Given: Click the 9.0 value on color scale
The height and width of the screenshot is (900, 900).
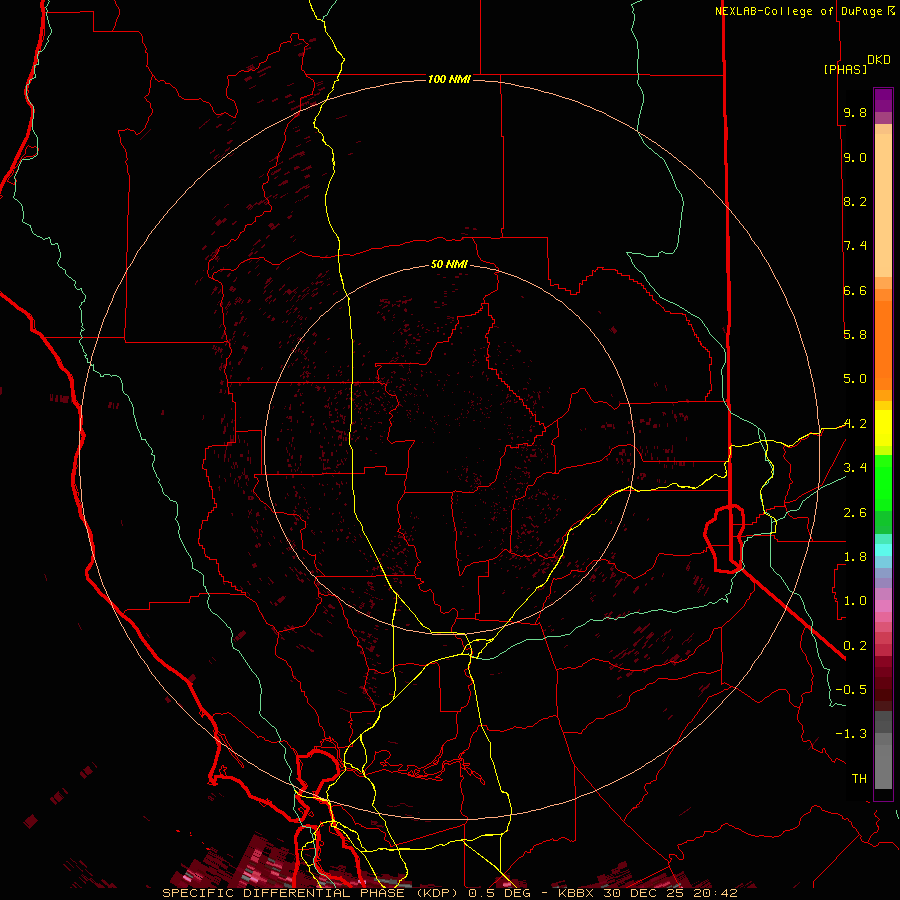Looking at the screenshot, I should point(855,157).
